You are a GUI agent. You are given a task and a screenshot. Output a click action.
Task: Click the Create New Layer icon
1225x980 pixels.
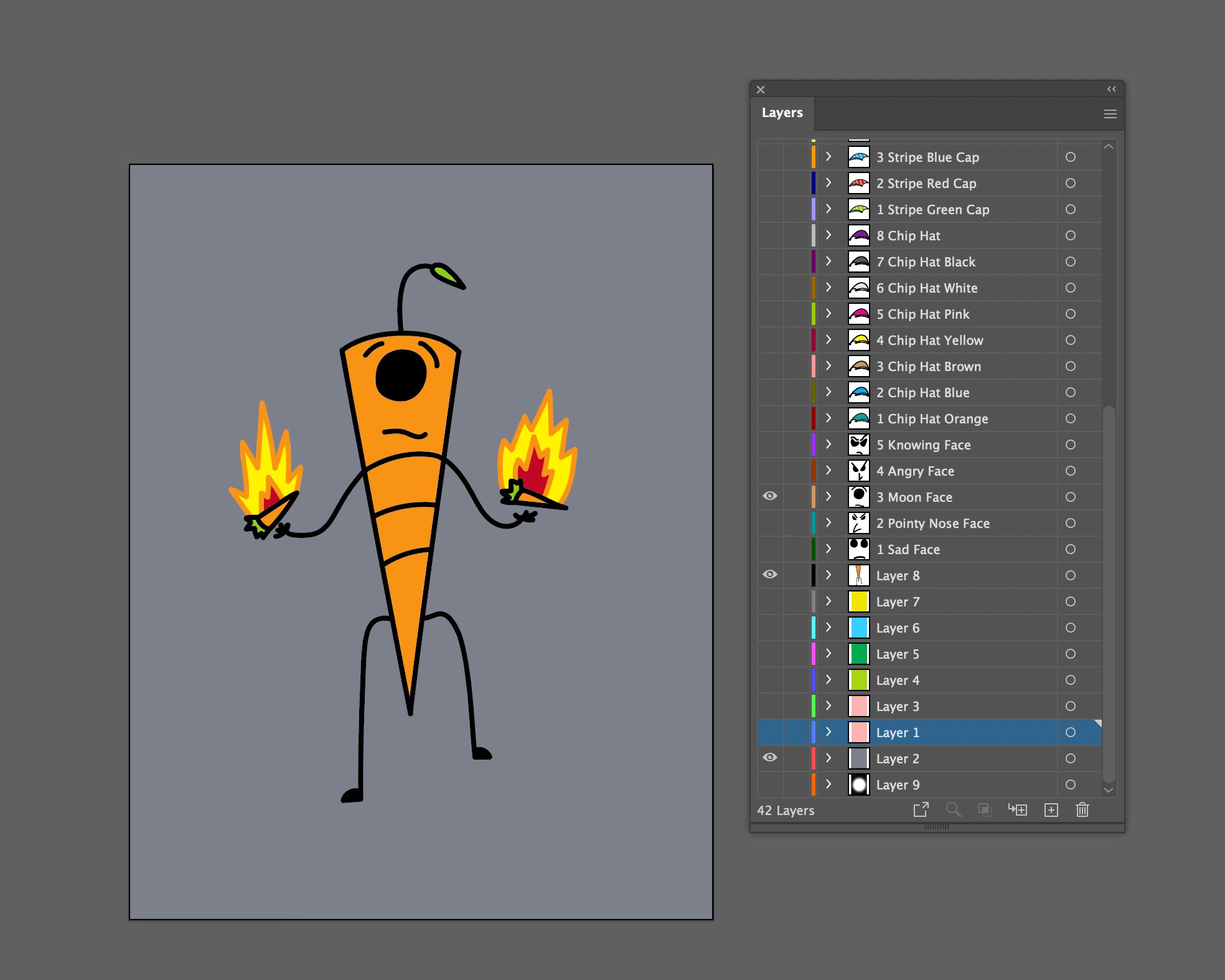pos(1051,809)
